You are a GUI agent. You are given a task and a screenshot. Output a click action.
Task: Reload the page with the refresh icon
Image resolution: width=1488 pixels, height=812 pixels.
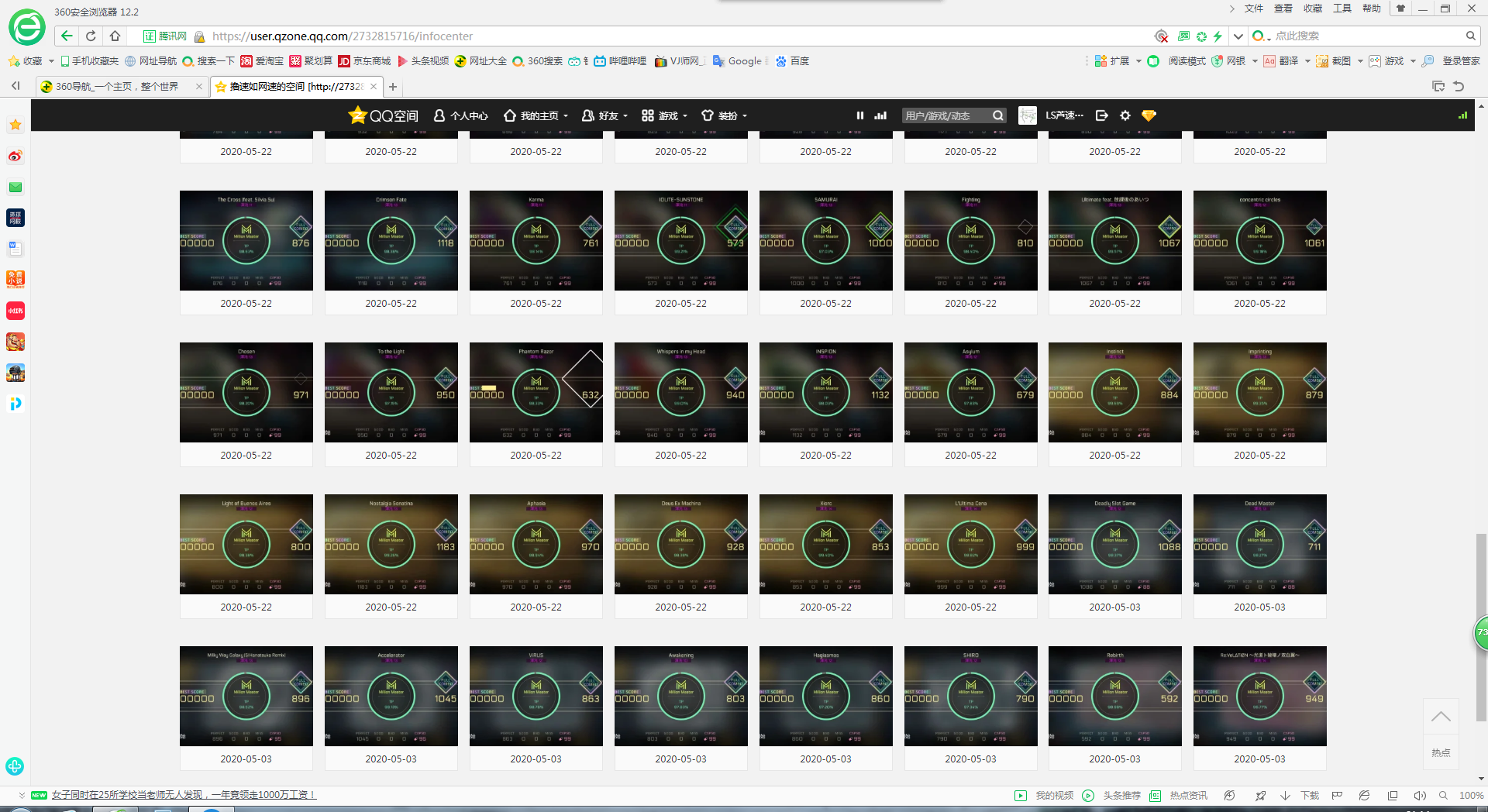coord(91,36)
